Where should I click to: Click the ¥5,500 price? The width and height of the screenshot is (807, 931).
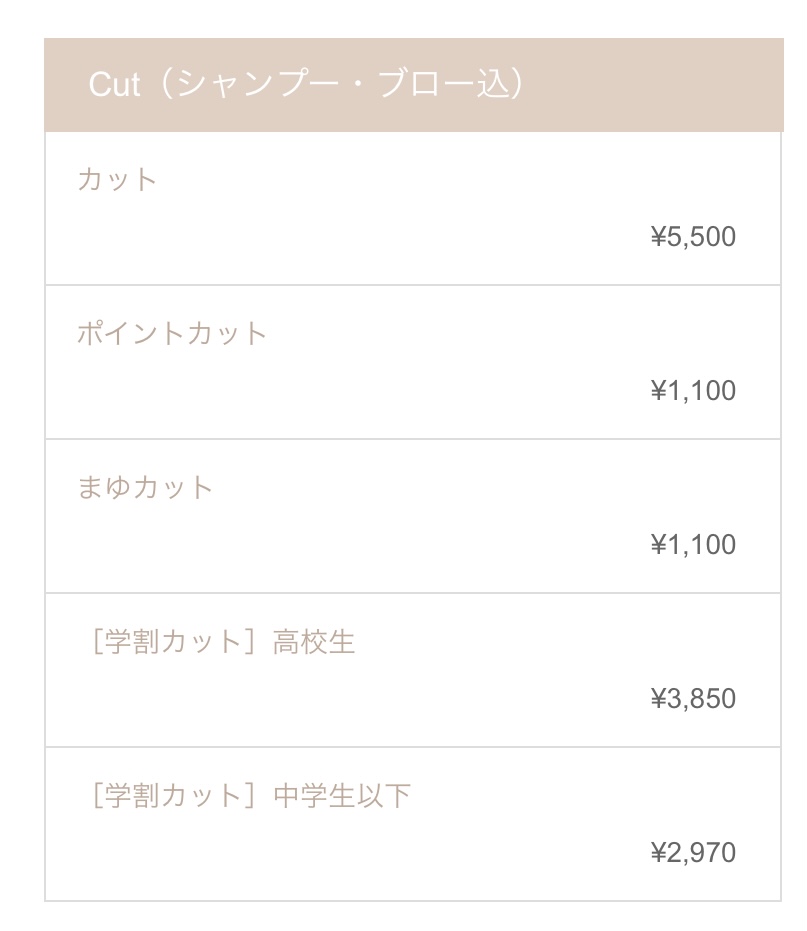point(693,236)
